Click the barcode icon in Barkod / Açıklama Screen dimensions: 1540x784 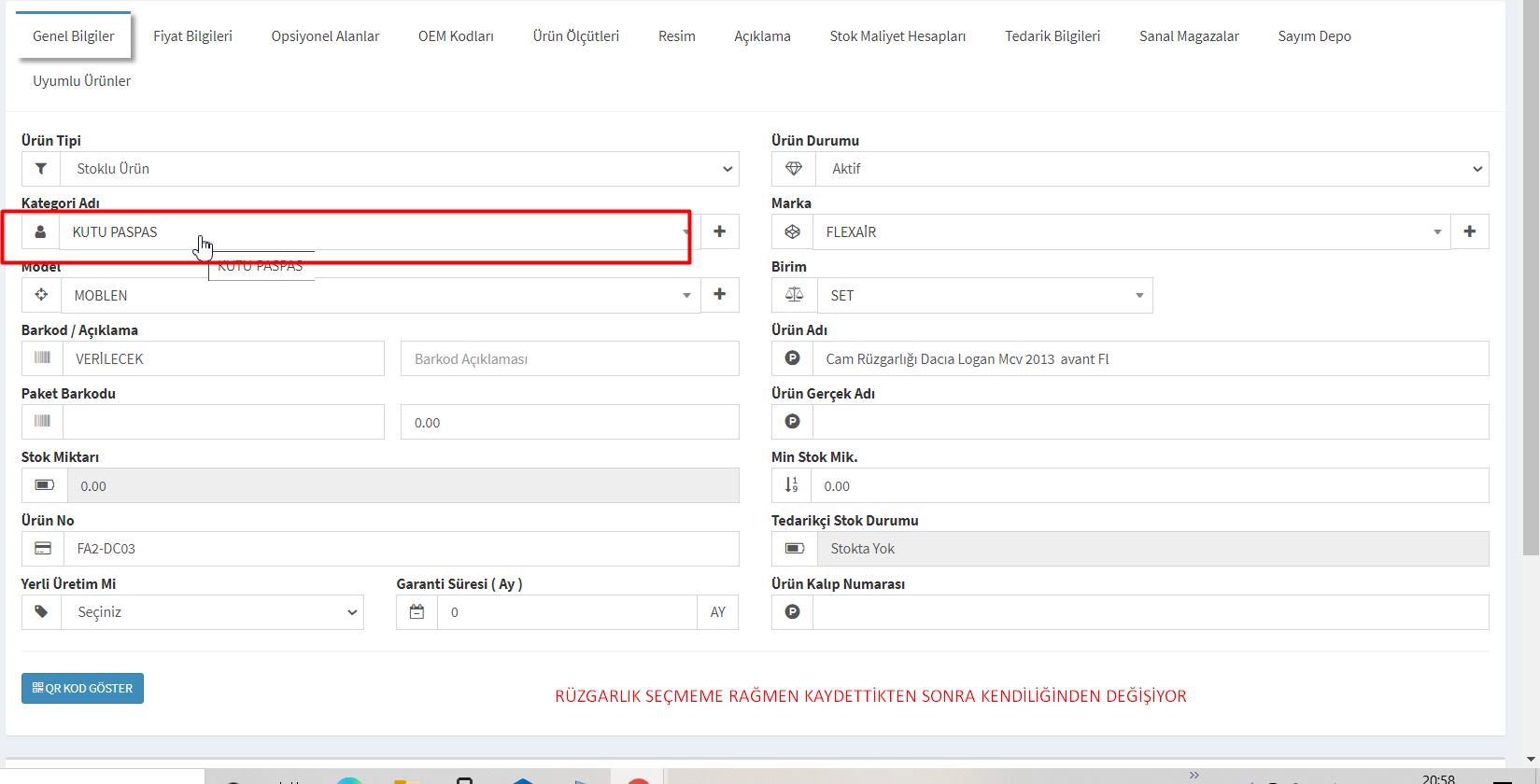[x=42, y=358]
